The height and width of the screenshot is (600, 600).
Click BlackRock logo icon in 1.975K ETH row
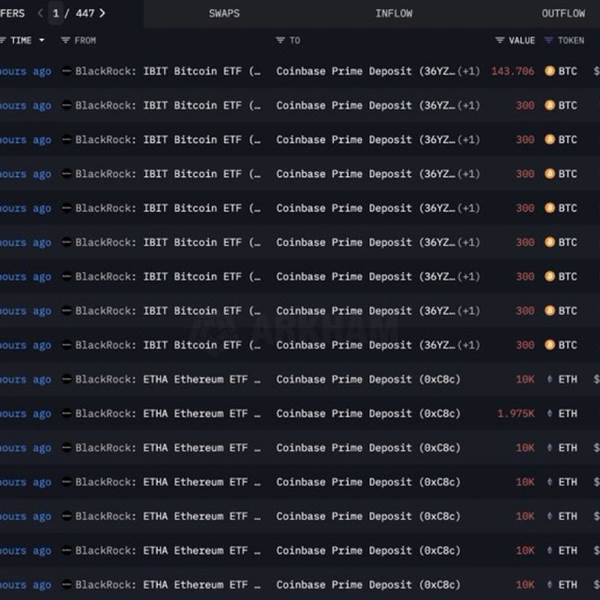[x=67, y=413]
